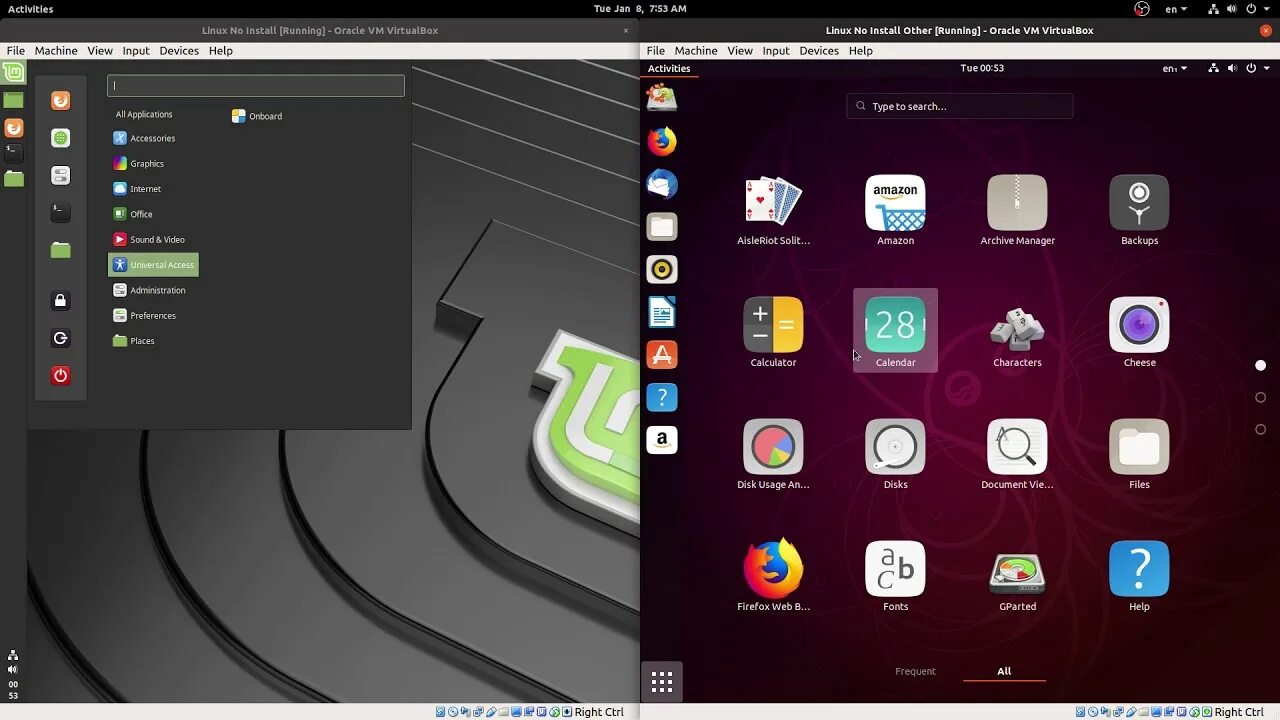Launch Document Viewer

1017,454
